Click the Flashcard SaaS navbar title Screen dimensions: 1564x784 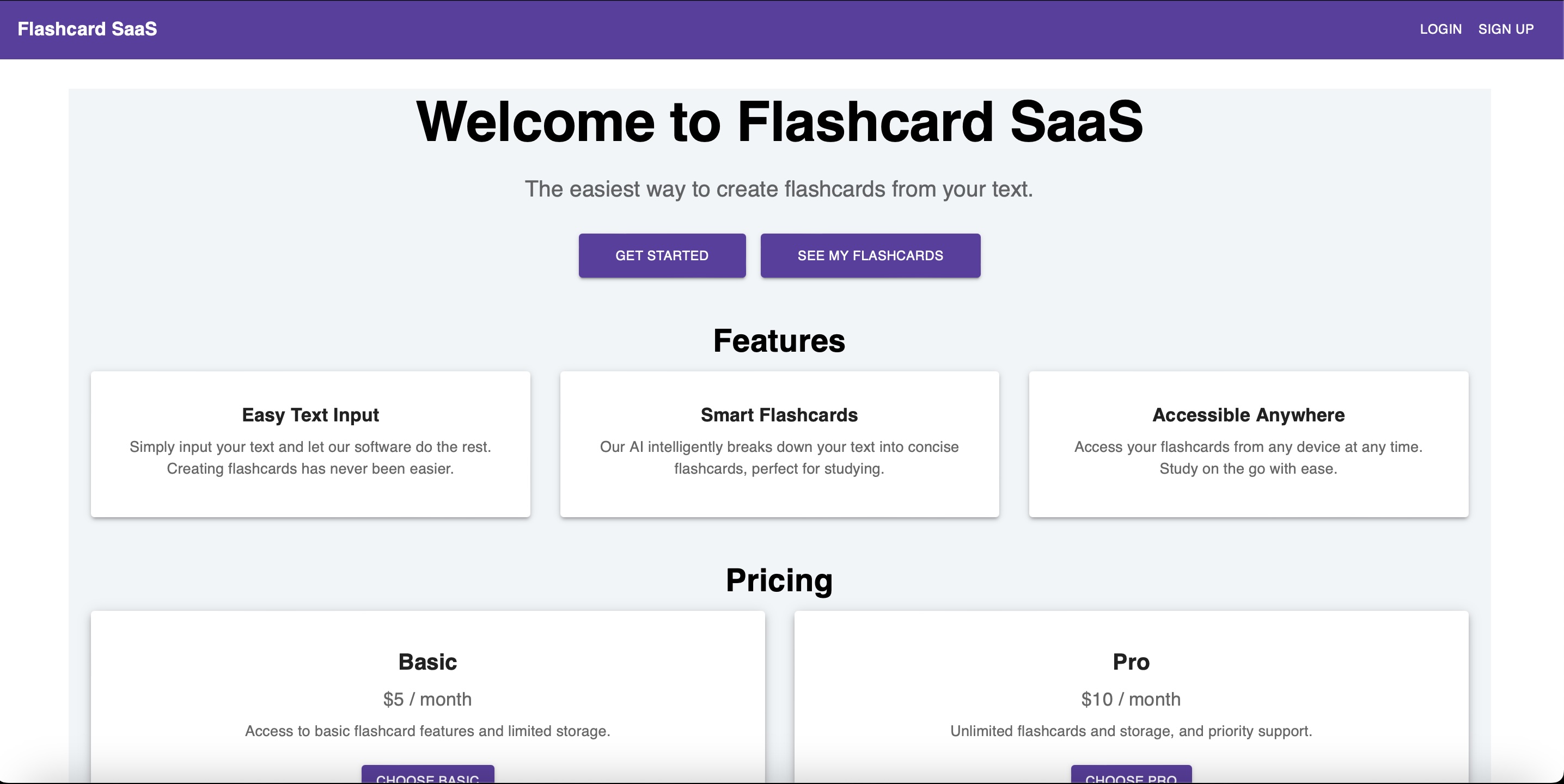click(x=87, y=29)
